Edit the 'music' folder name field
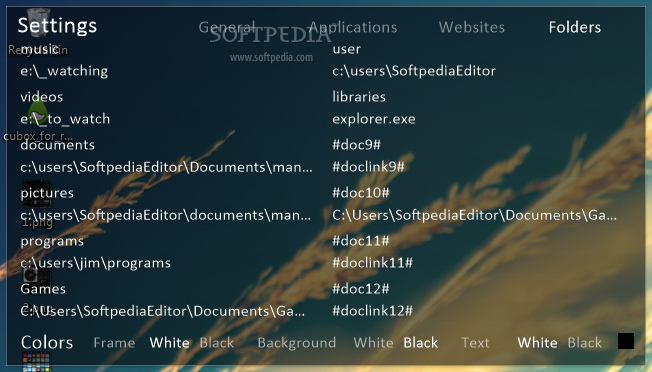Image resolution: width=652 pixels, height=372 pixels. [x=40, y=49]
